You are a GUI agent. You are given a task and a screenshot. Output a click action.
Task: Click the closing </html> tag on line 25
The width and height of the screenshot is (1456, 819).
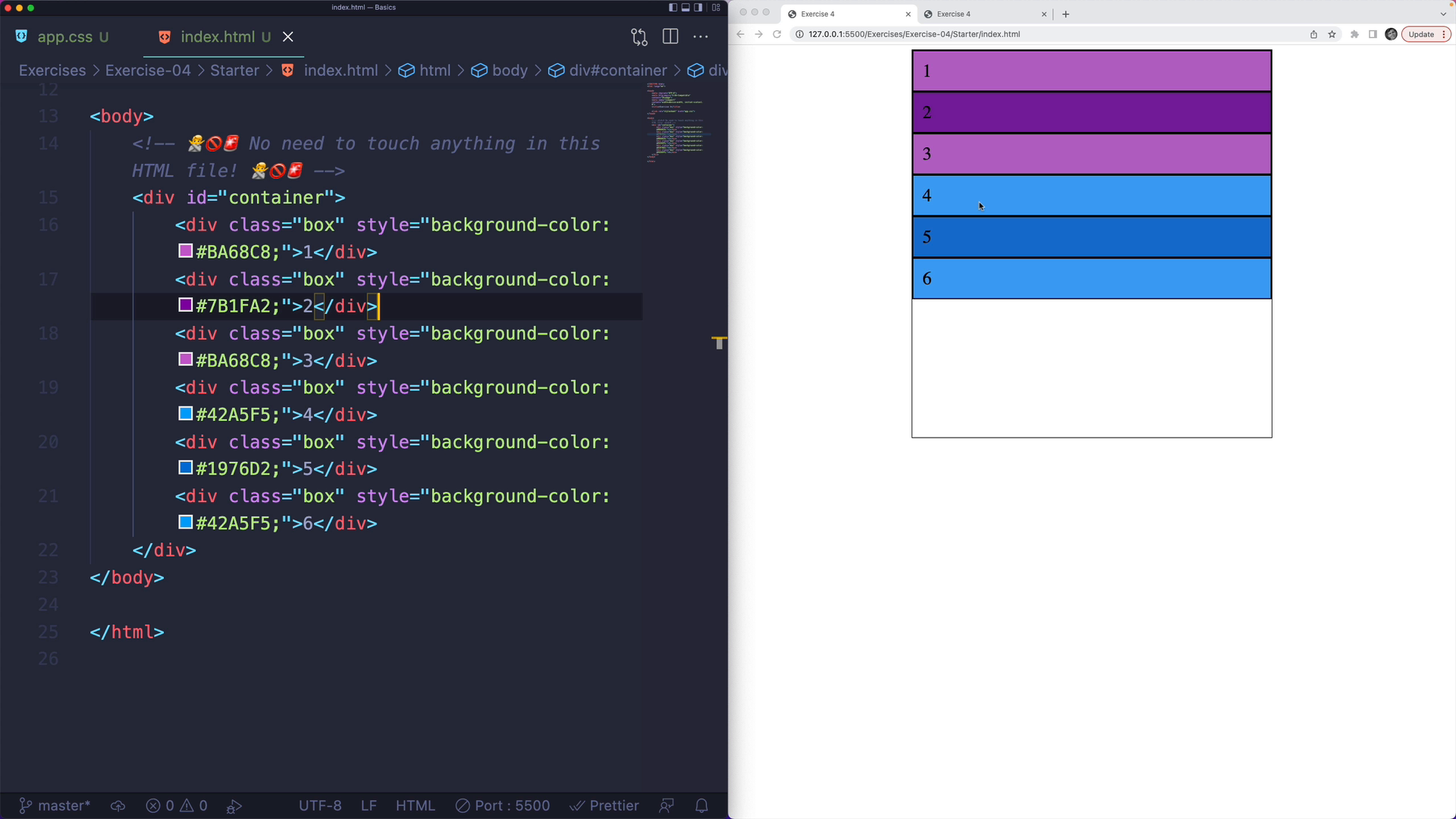coord(127,632)
